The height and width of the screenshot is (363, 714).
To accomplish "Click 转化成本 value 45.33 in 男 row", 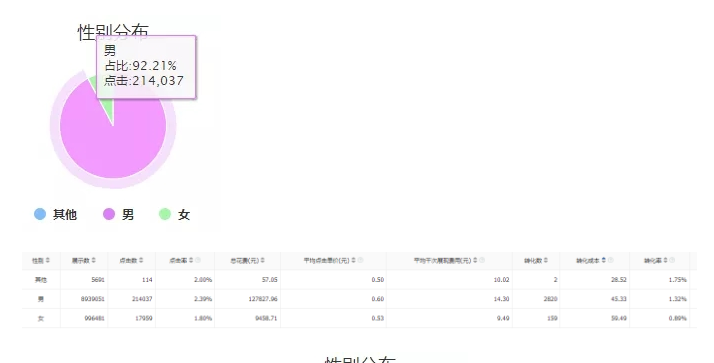I will pyautogui.click(x=619, y=299).
